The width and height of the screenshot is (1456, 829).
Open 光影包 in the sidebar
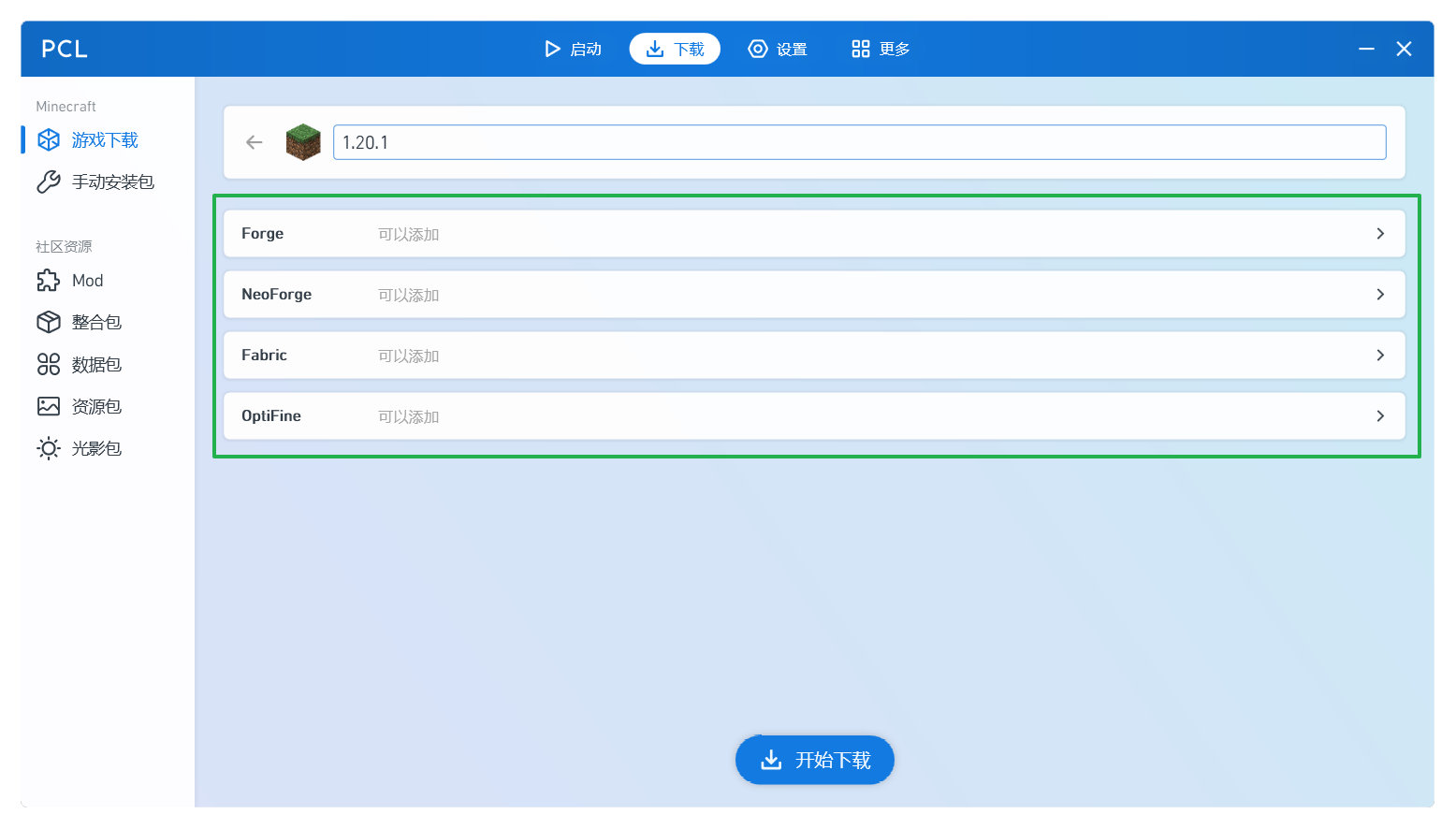pos(97,448)
